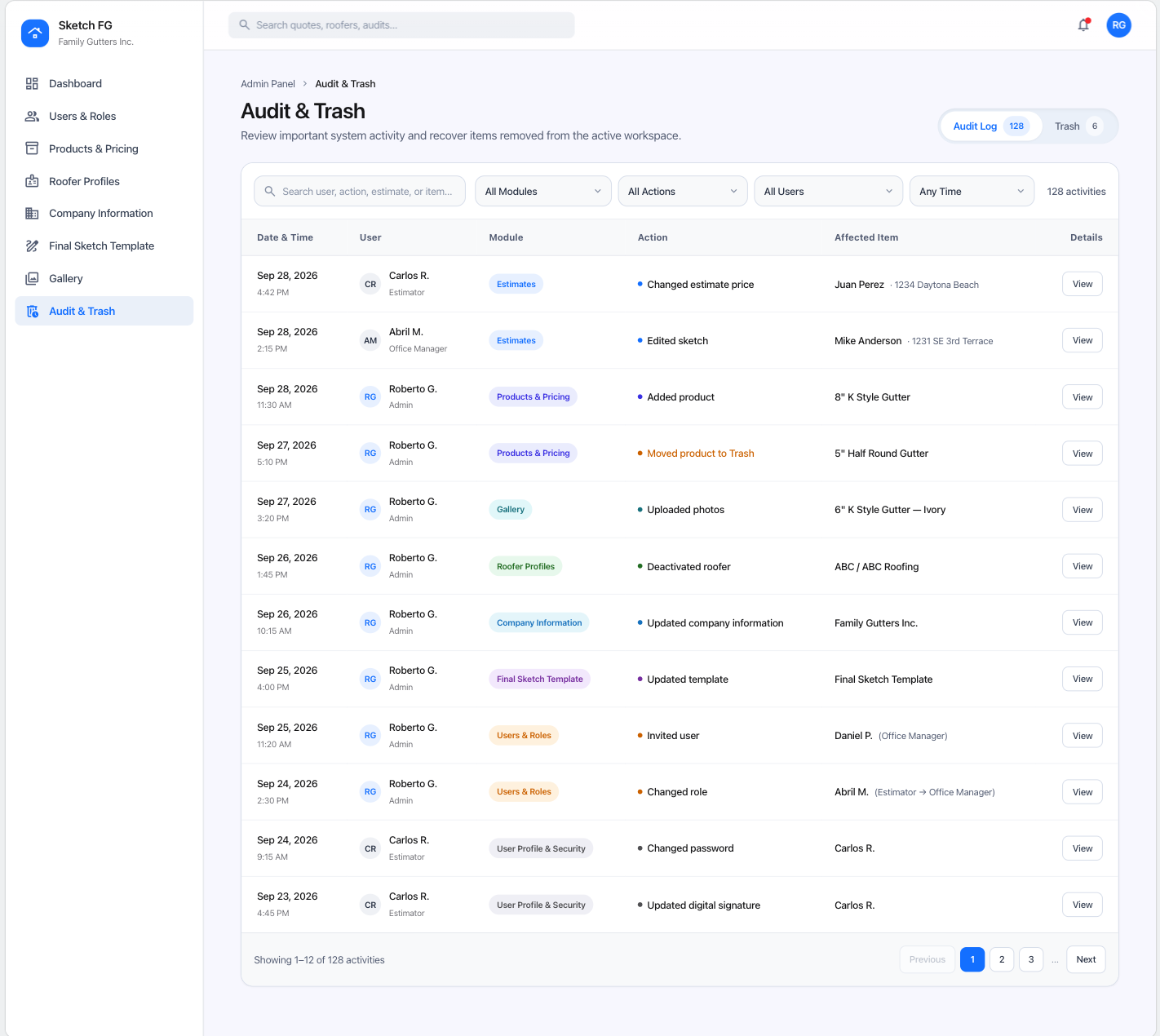This screenshot has height=1036, width=1160.
Task: Open the Any Time date filter
Action: 972,192
